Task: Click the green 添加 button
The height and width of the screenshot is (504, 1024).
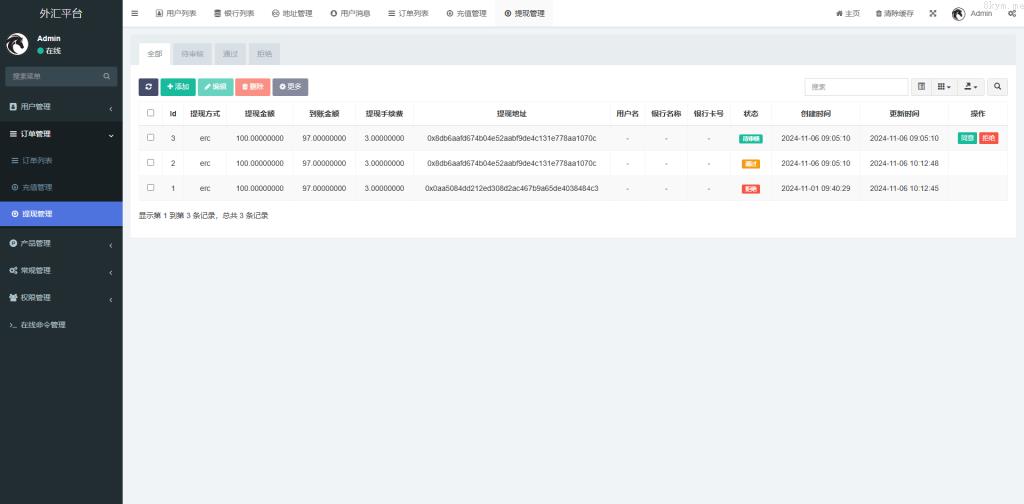Action: click(178, 87)
